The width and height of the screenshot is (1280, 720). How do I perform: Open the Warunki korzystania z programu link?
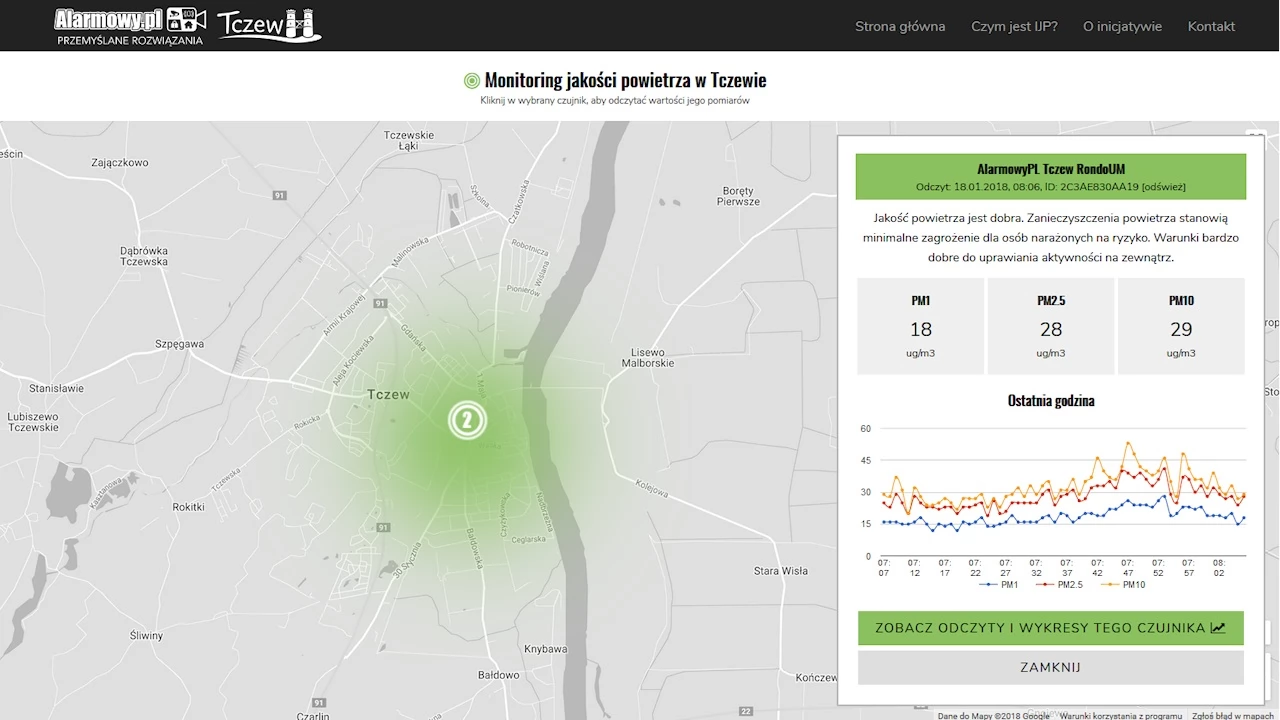[1121, 715]
